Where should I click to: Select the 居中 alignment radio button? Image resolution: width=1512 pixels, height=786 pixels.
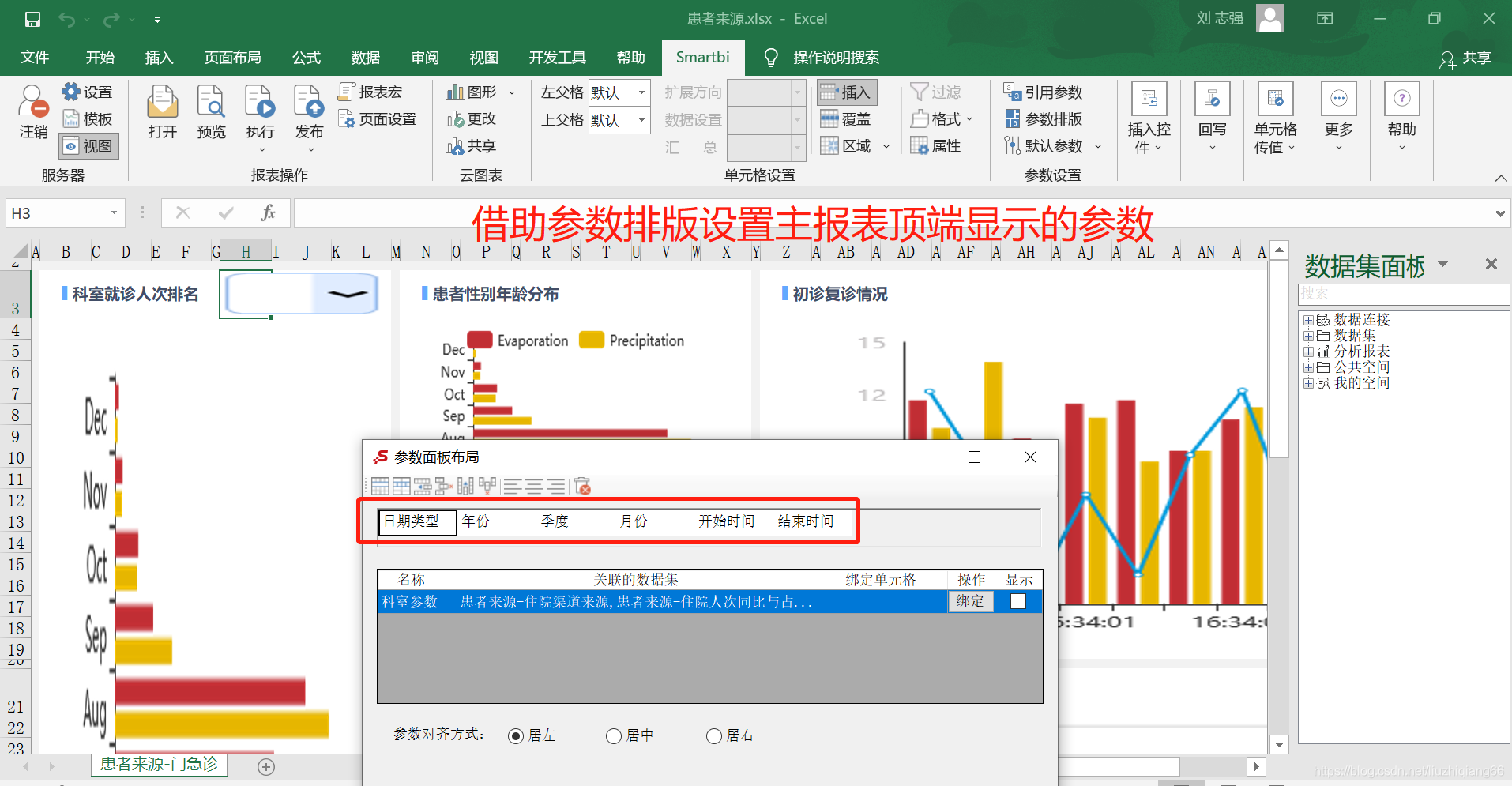coord(614,736)
